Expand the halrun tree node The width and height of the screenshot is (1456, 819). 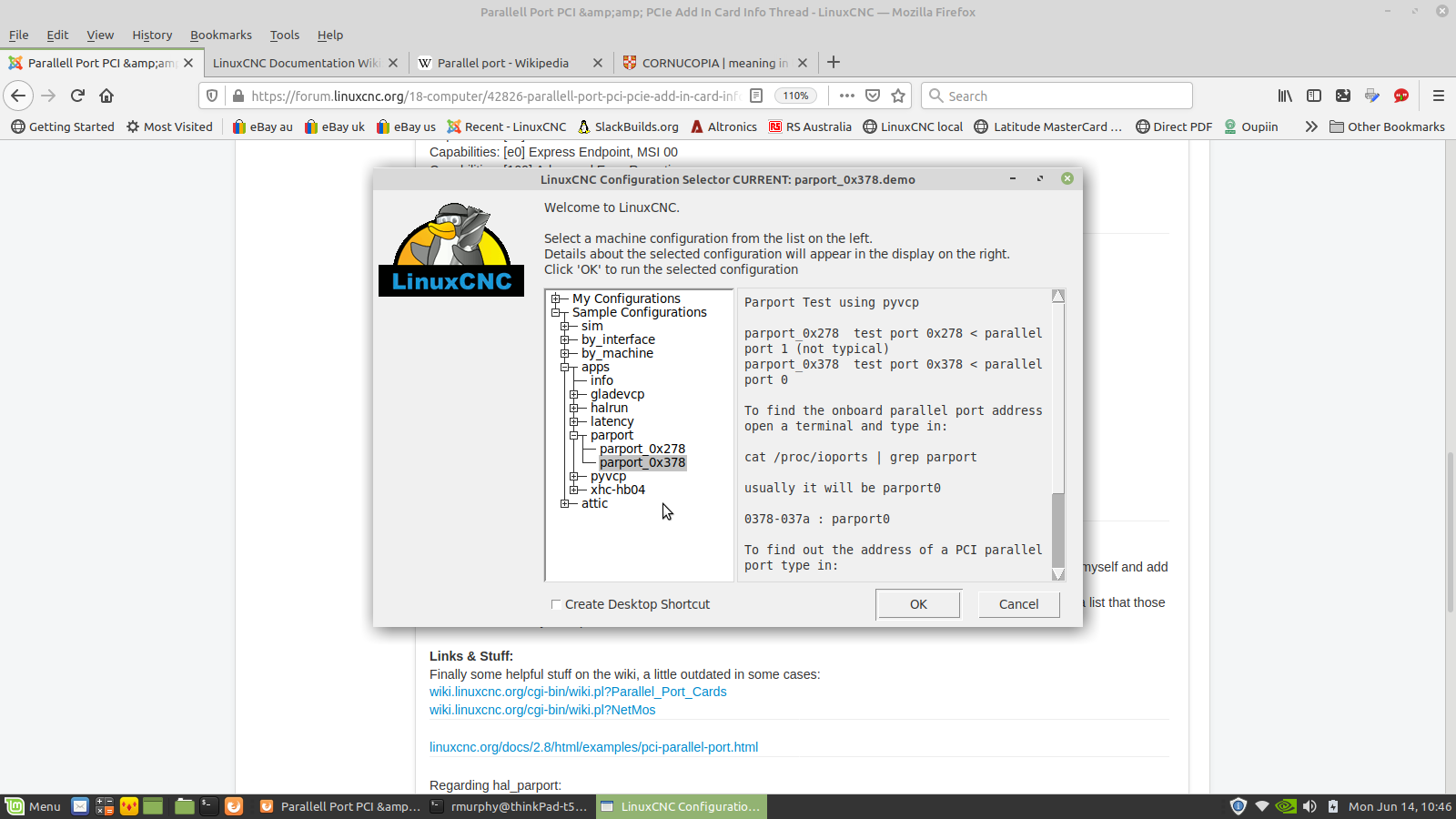(574, 408)
